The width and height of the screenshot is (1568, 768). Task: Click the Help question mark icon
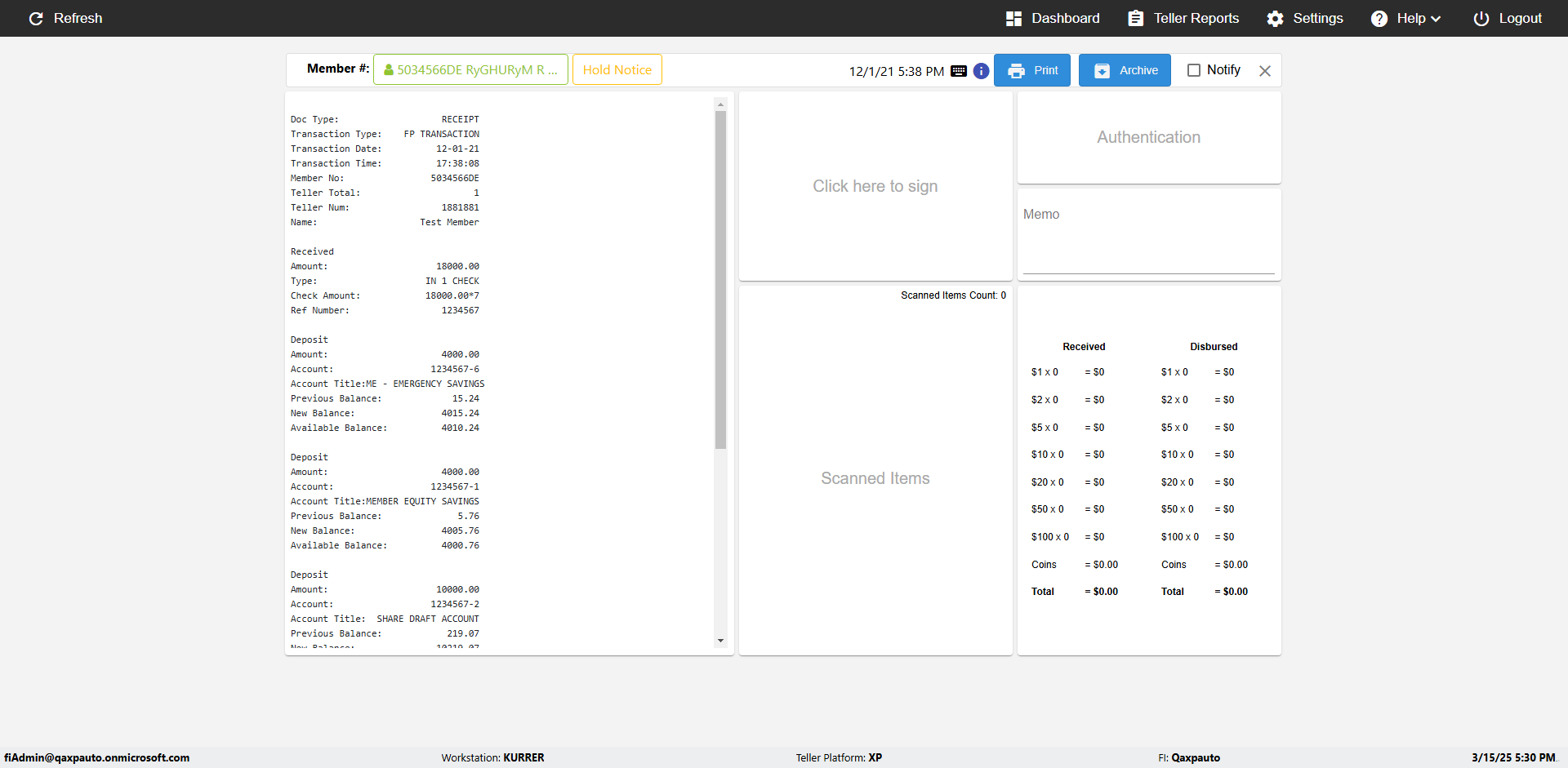[x=1379, y=19]
